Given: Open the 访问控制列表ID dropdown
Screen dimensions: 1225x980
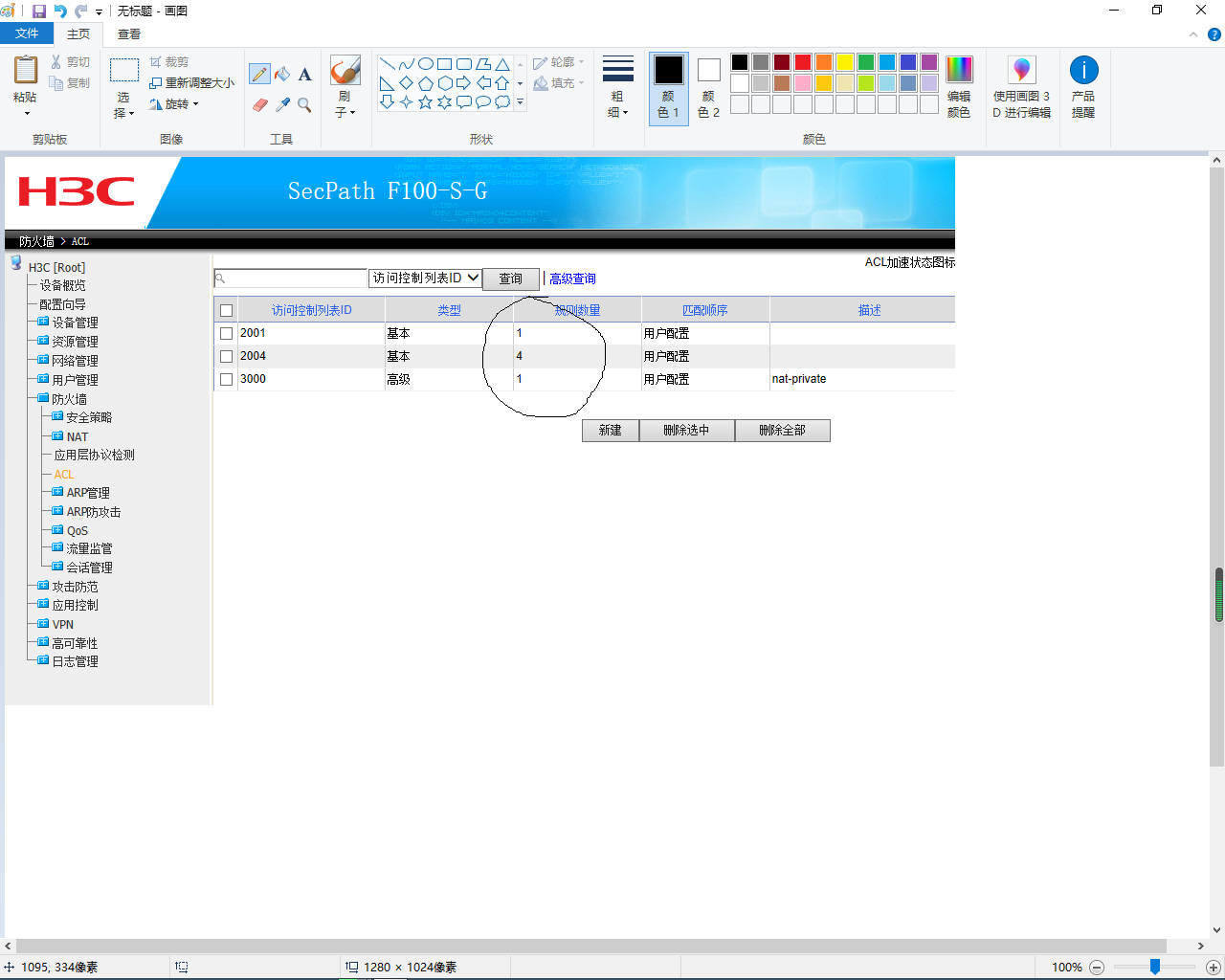Looking at the screenshot, I should click(425, 278).
